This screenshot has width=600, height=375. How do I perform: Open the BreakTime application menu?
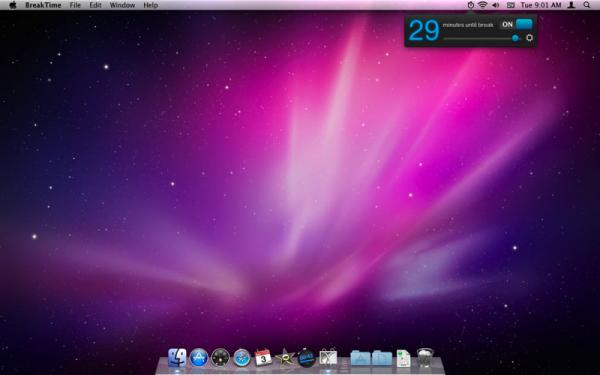tap(43, 5)
